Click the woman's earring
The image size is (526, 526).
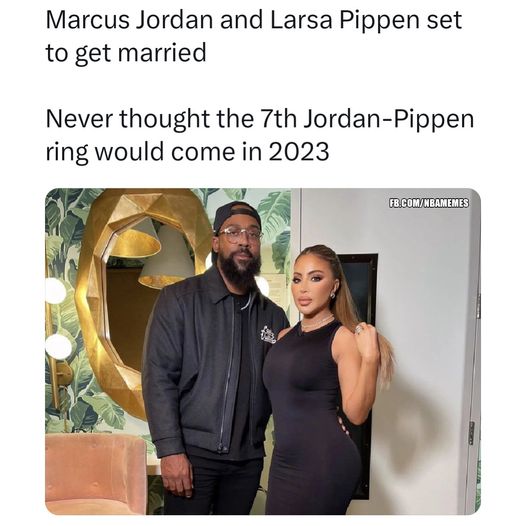click(x=332, y=295)
